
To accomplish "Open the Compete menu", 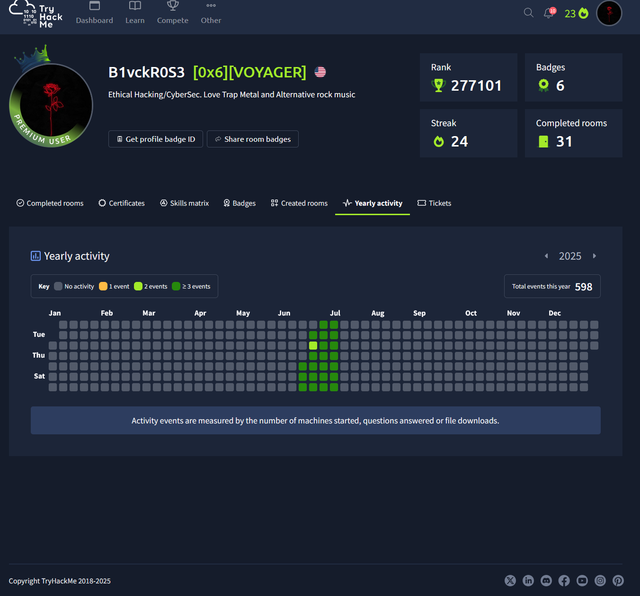I will (x=173, y=13).
